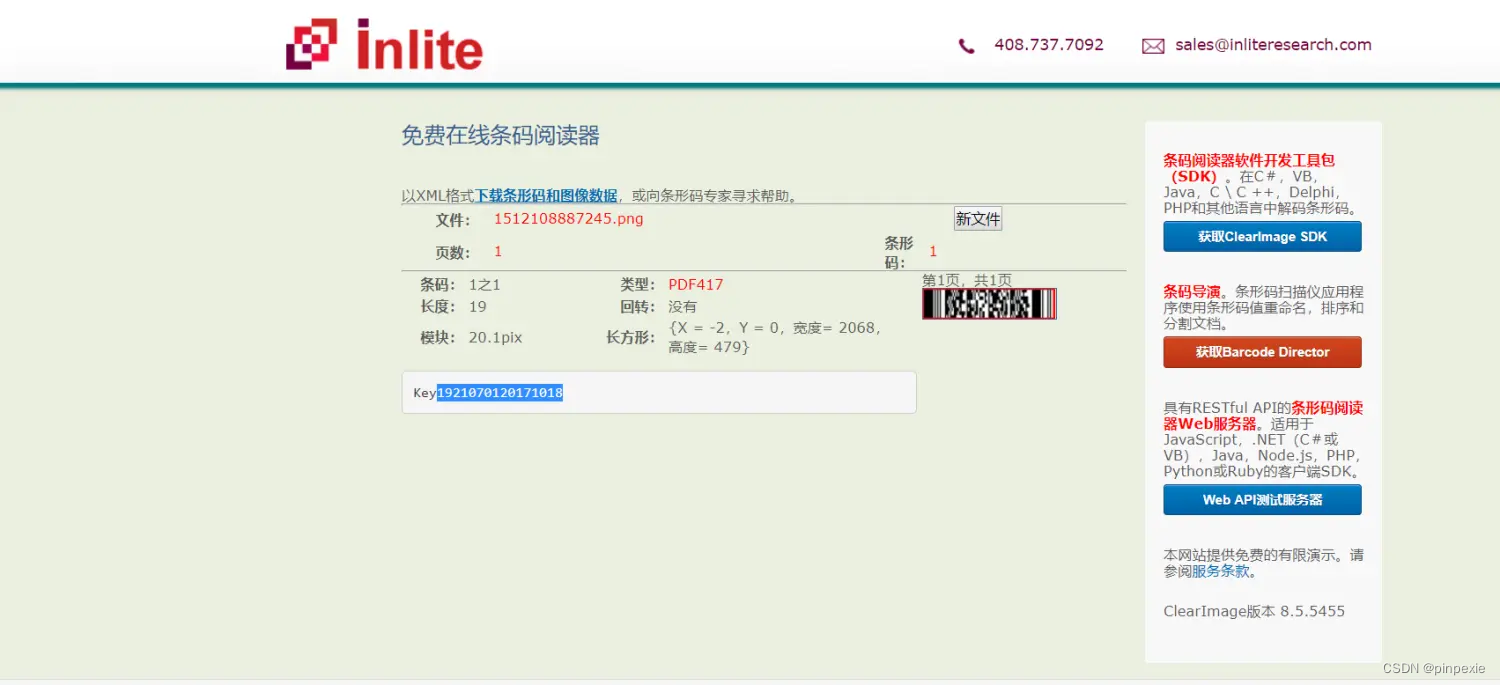This screenshot has width=1500, height=685.
Task: Click the 获取Barcode Director button
Action: [x=1261, y=352]
